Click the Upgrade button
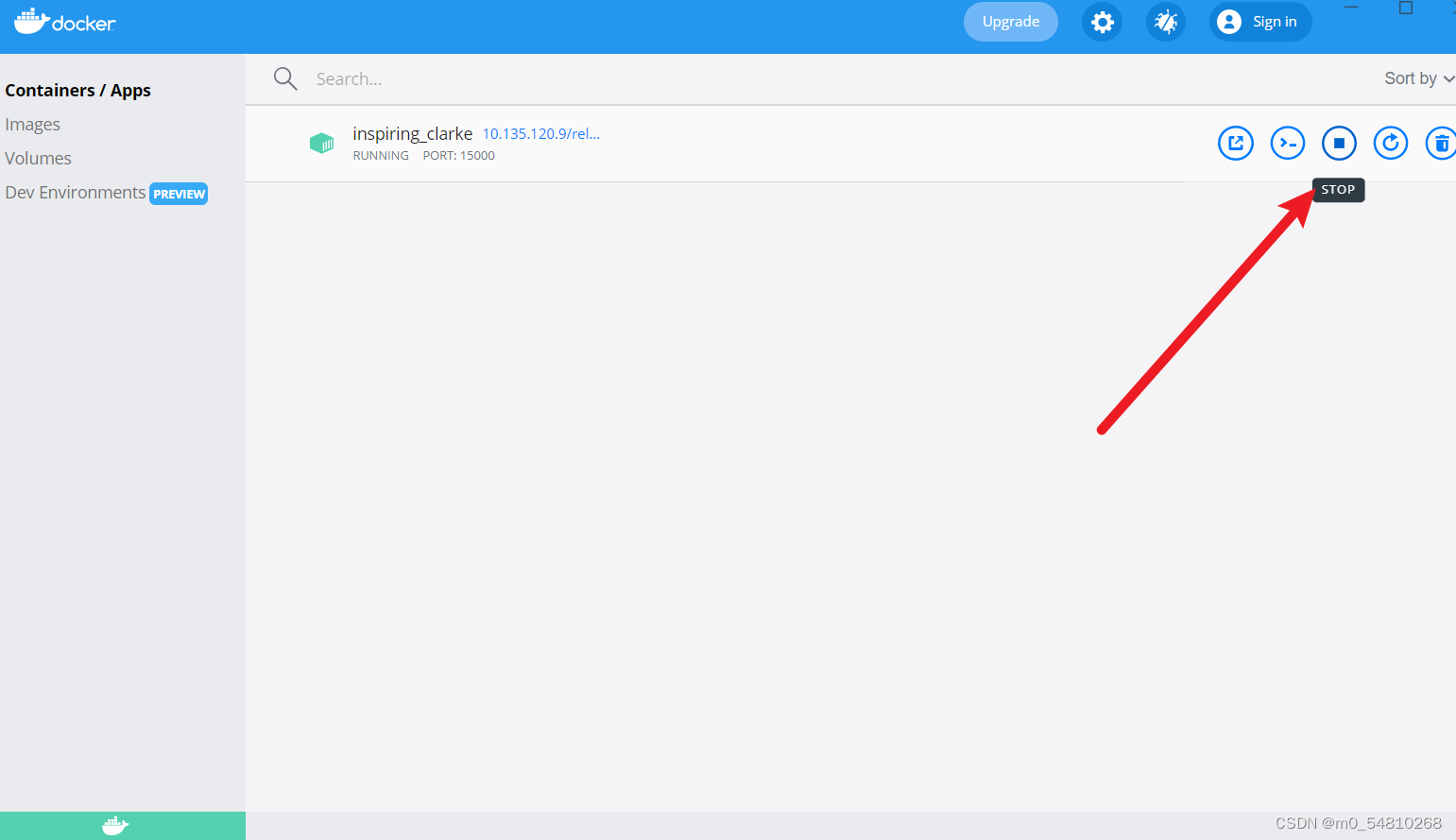 point(1011,22)
